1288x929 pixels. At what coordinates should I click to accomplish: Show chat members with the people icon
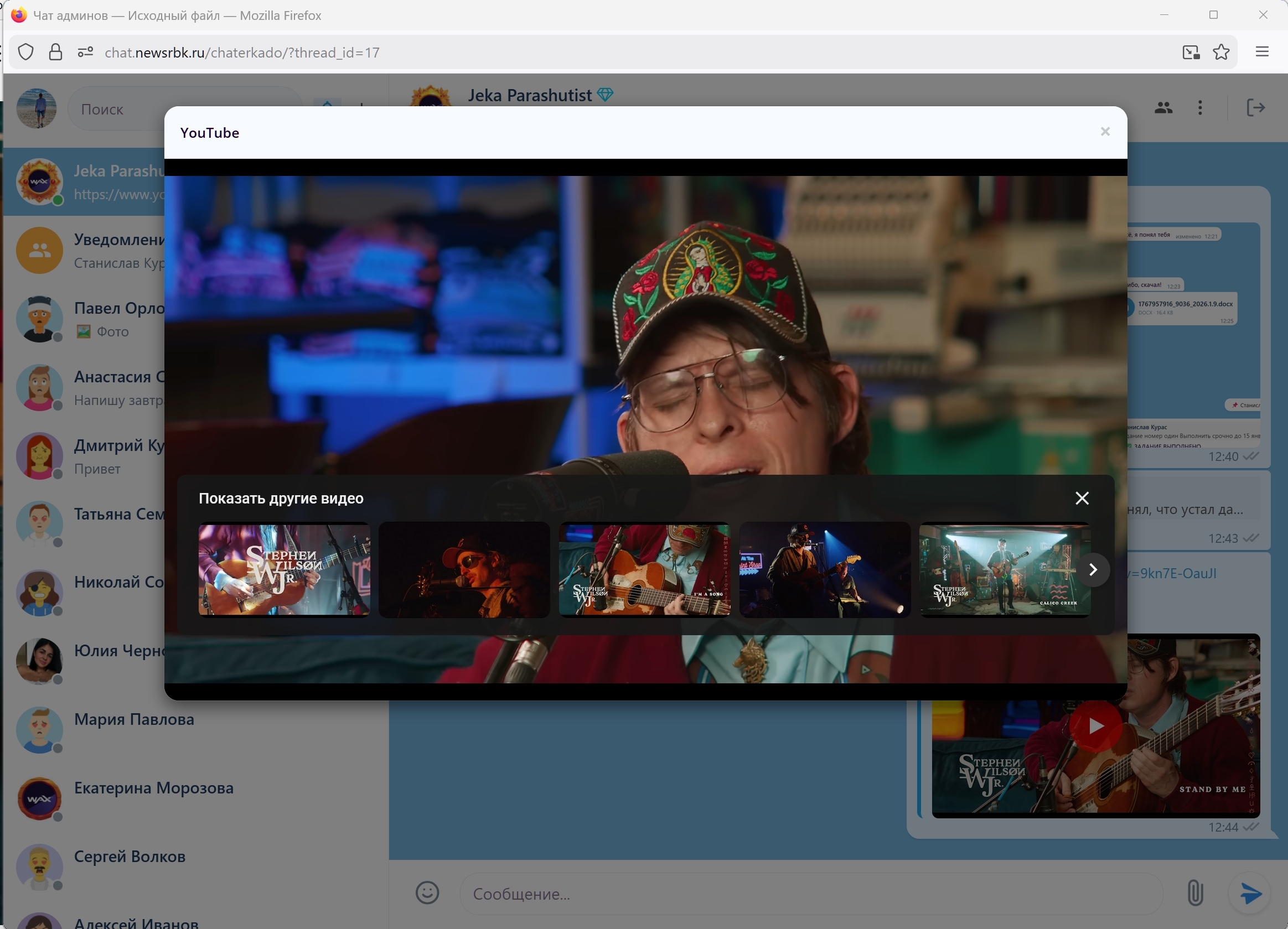[x=1162, y=107]
